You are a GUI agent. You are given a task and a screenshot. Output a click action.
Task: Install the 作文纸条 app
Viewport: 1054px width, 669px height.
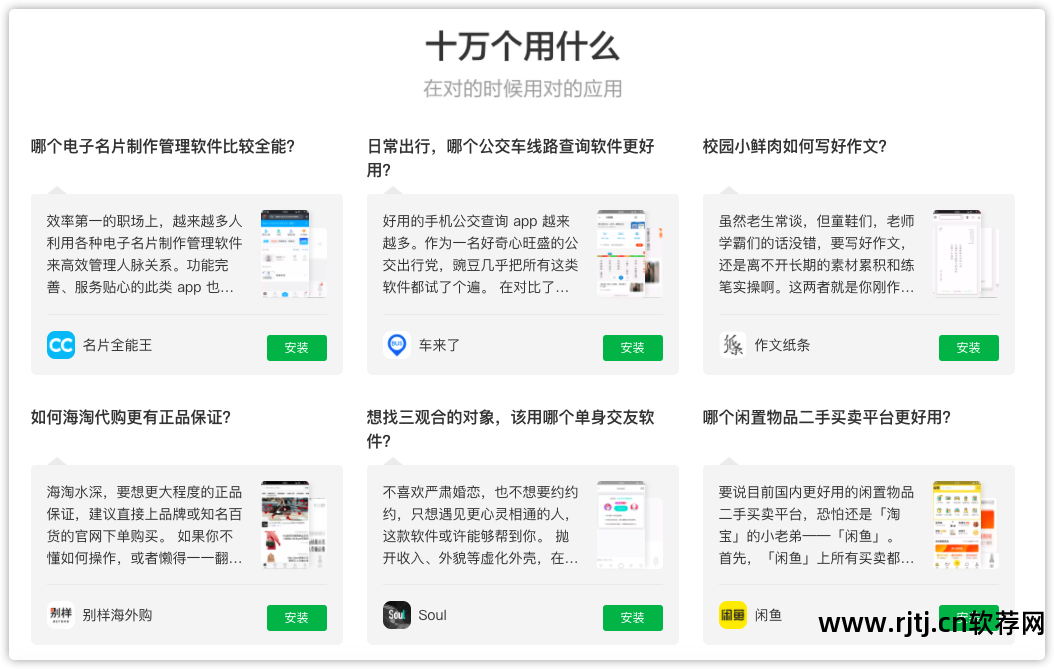pyautogui.click(x=969, y=348)
